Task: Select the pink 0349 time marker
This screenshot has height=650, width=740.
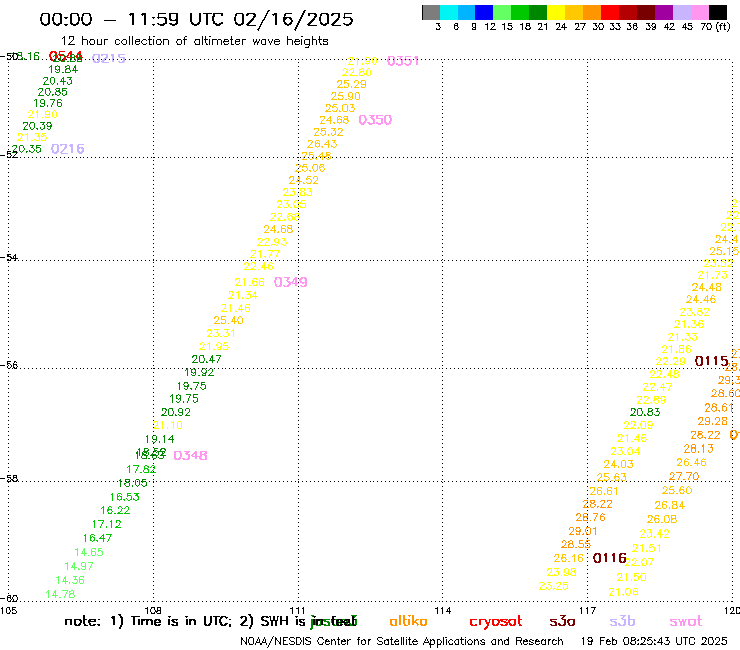Action: point(291,282)
